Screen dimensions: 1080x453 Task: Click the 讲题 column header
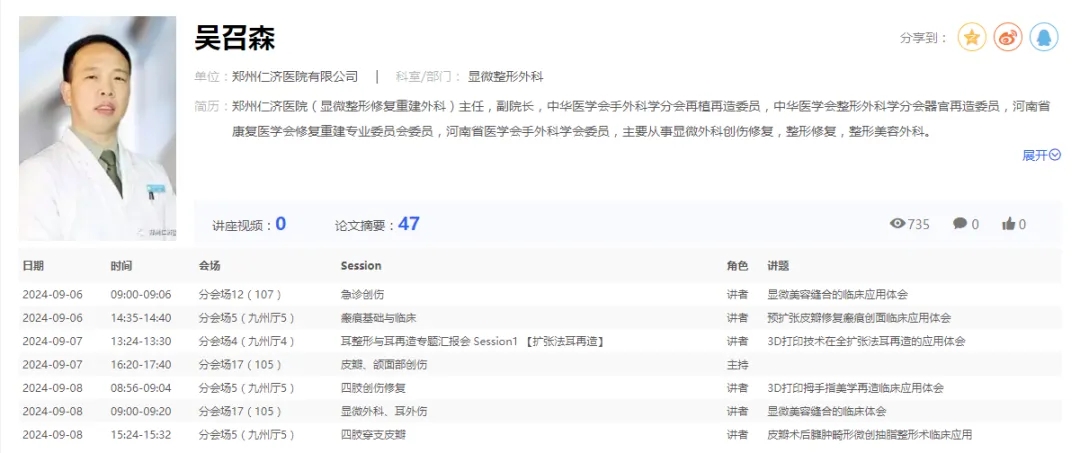pyautogui.click(x=778, y=266)
